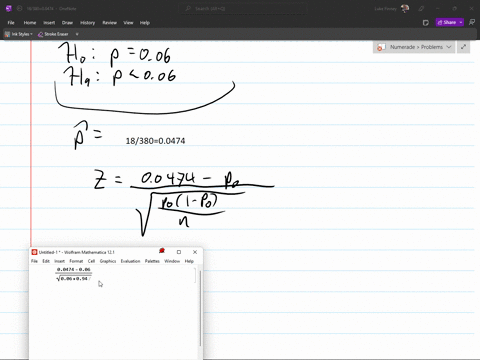Viewport: 480px width, 360px height.
Task: Open the Mathematica File menu
Action: click(34, 261)
